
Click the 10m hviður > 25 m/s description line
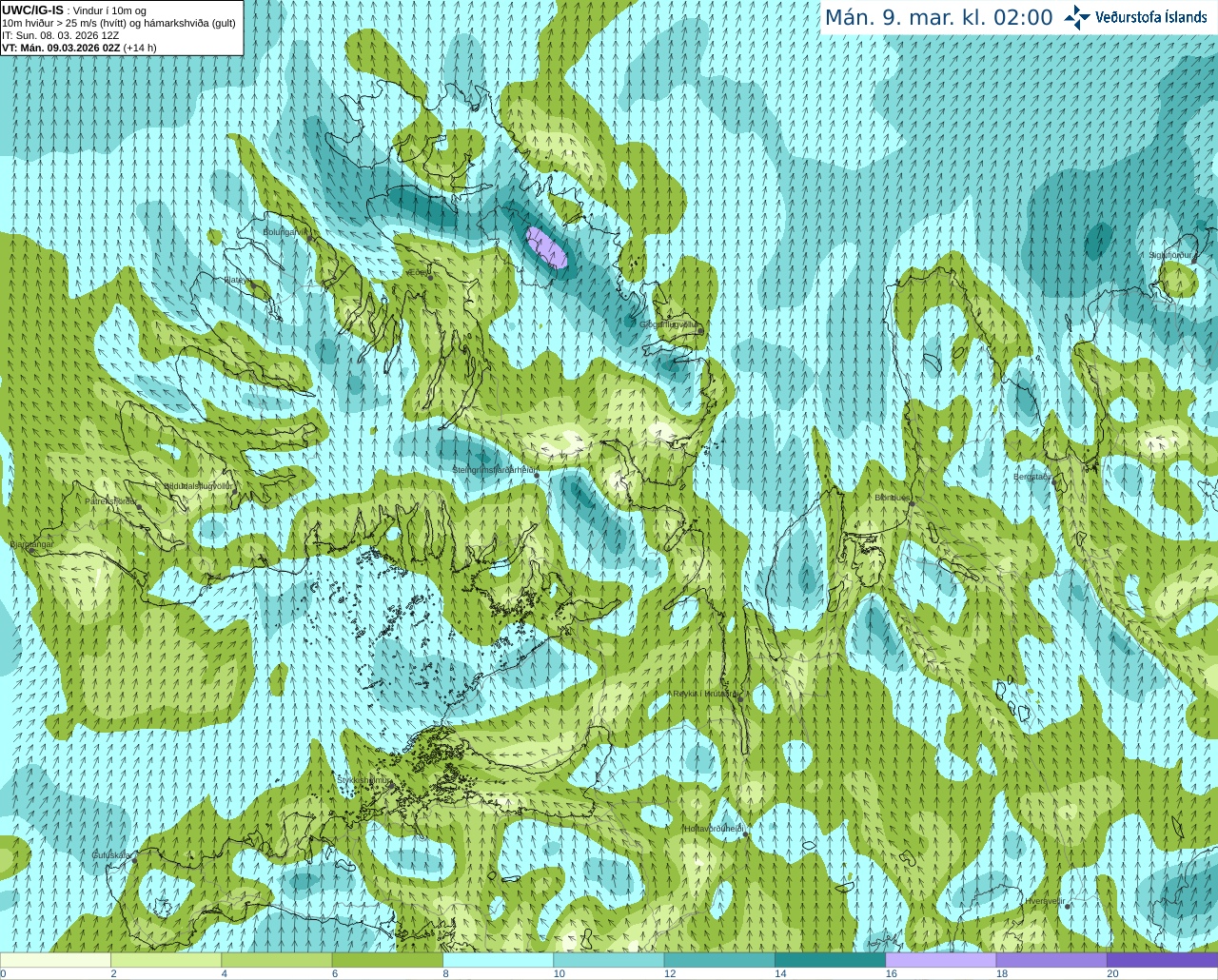pyautogui.click(x=119, y=23)
